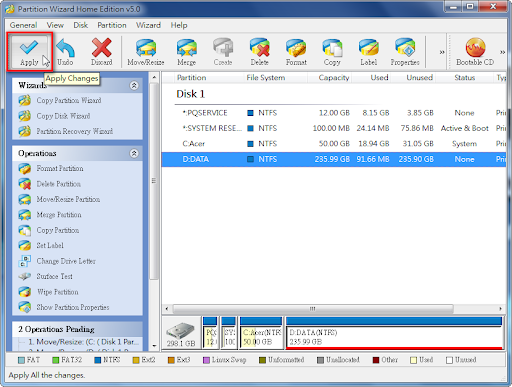This screenshot has width=512, height=387.
Task: Select C:Acer block in disk map
Action: [x=261, y=333]
